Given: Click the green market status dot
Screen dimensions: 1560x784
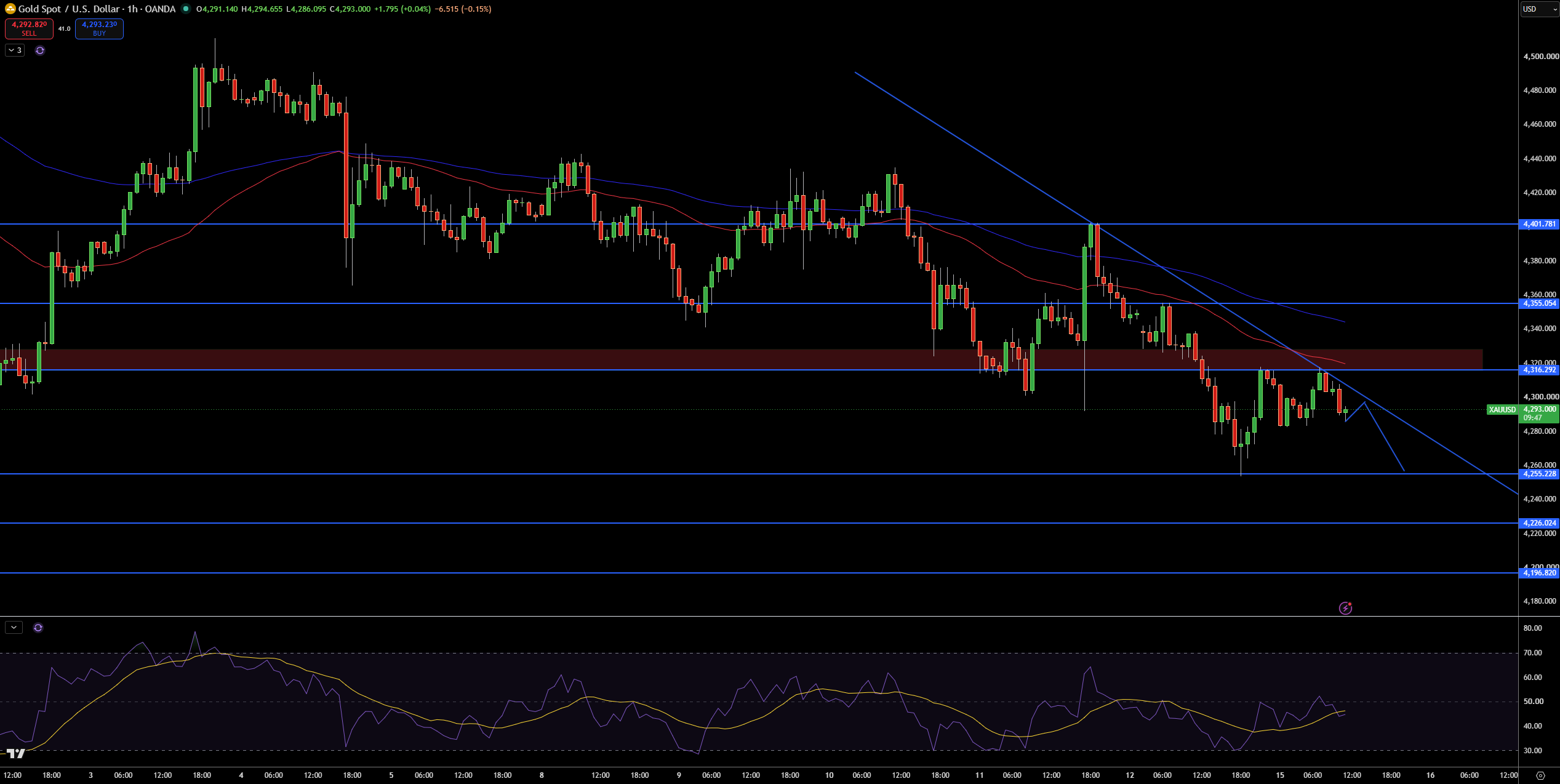Looking at the screenshot, I should (186, 9).
